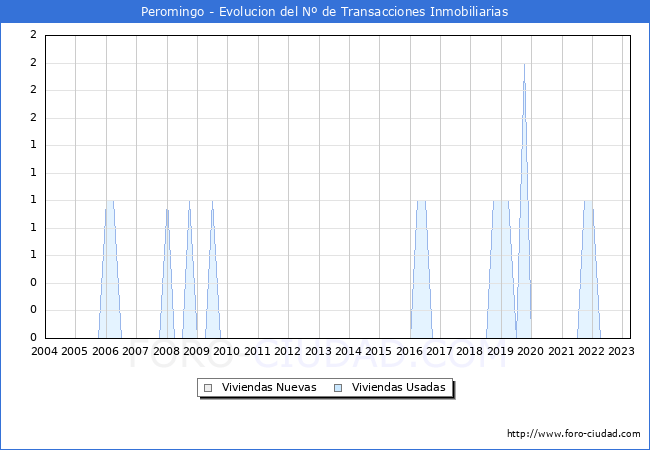The image size is (650, 450).
Task: Click the tallest data peak near 2020
Action: [524, 201]
